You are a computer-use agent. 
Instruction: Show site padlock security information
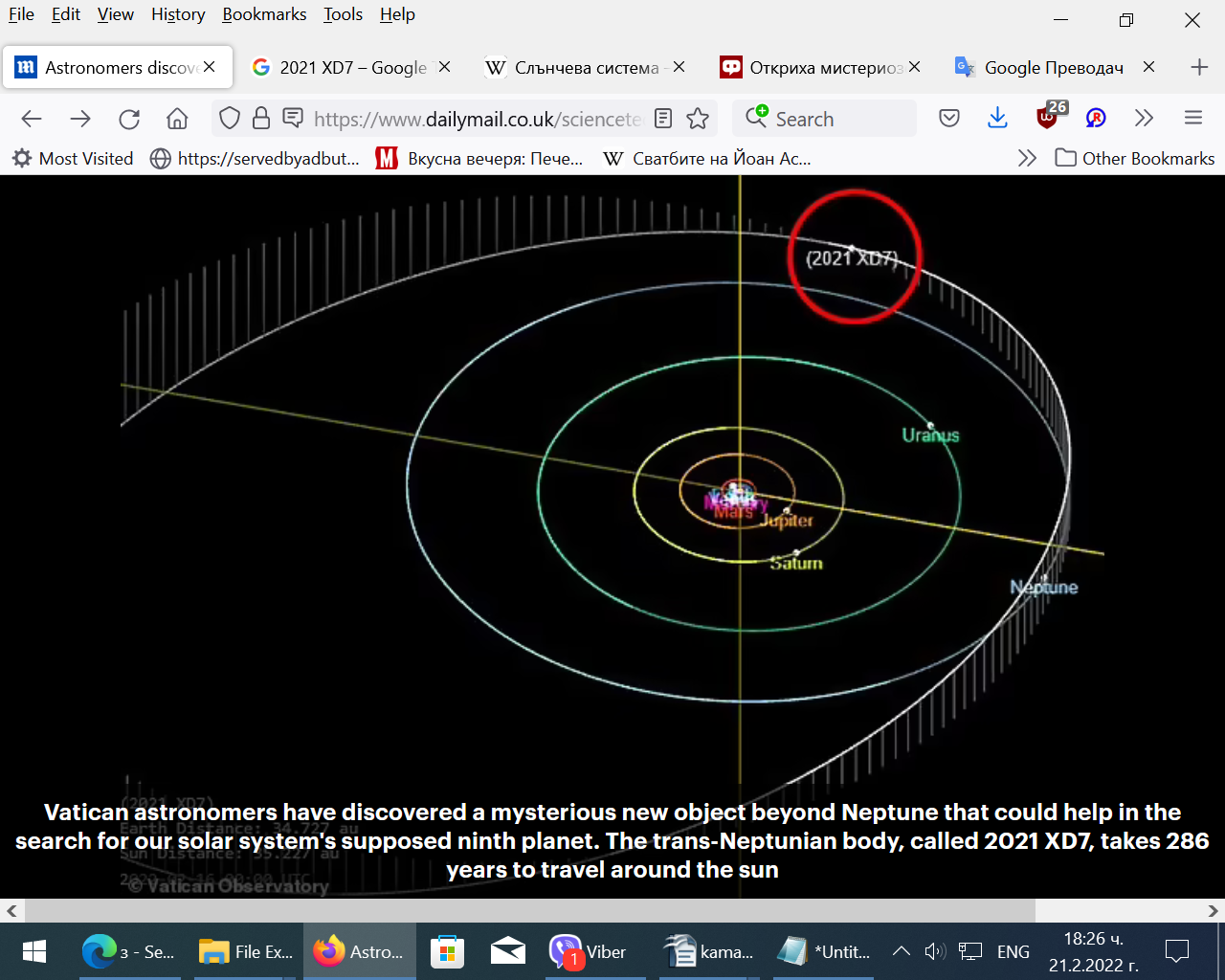(x=260, y=119)
